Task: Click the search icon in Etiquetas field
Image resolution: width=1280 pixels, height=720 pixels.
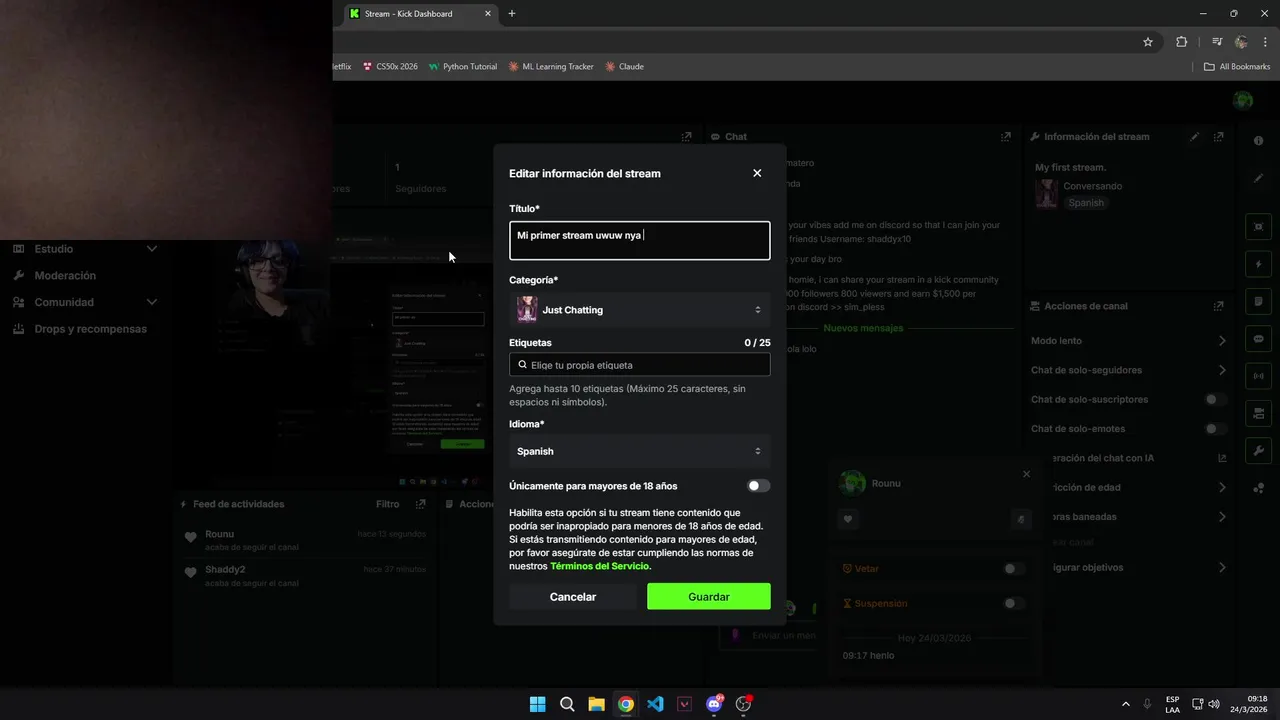Action: (x=522, y=365)
